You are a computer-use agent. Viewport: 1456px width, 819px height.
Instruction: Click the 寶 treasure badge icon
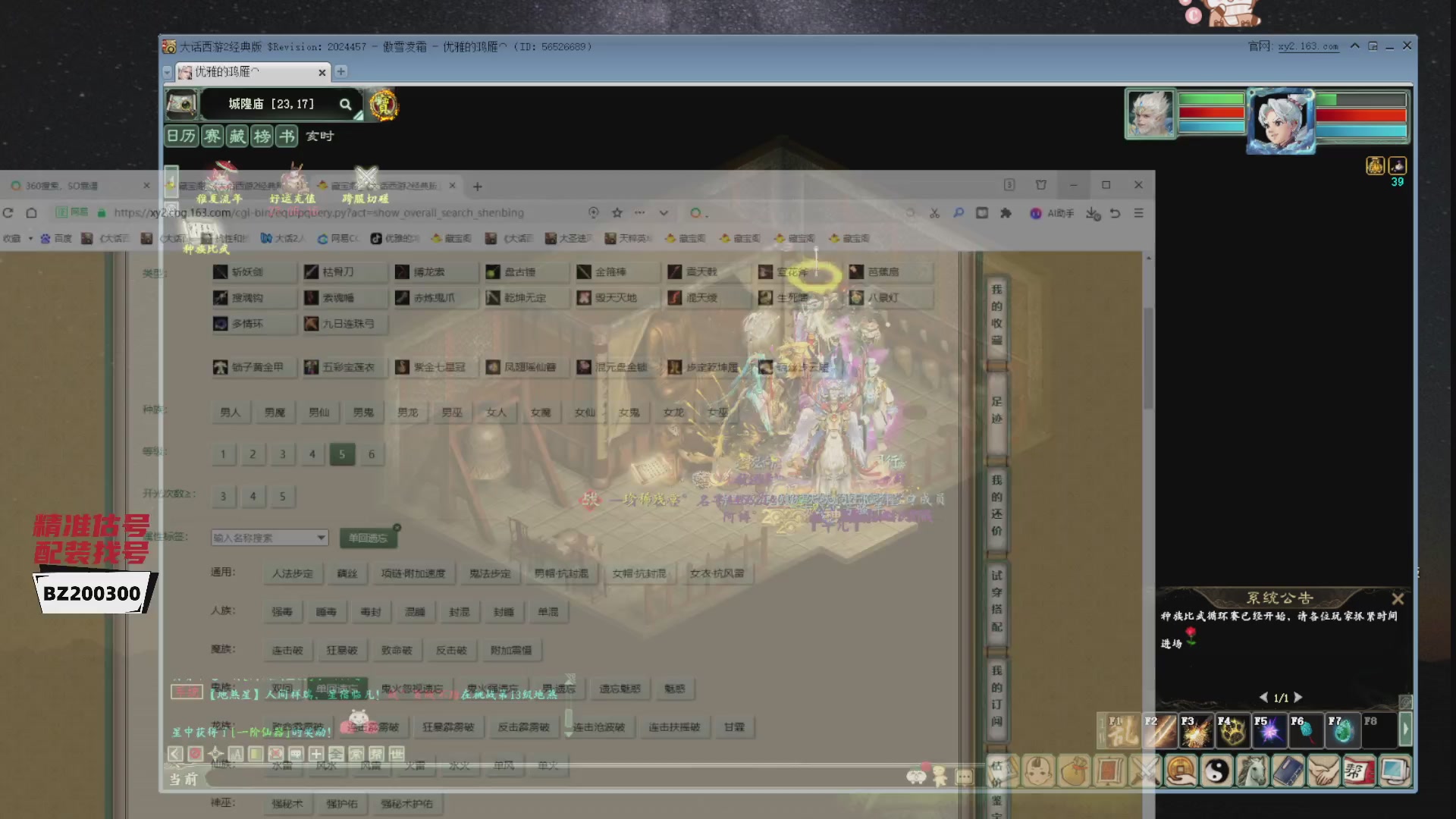(x=384, y=105)
